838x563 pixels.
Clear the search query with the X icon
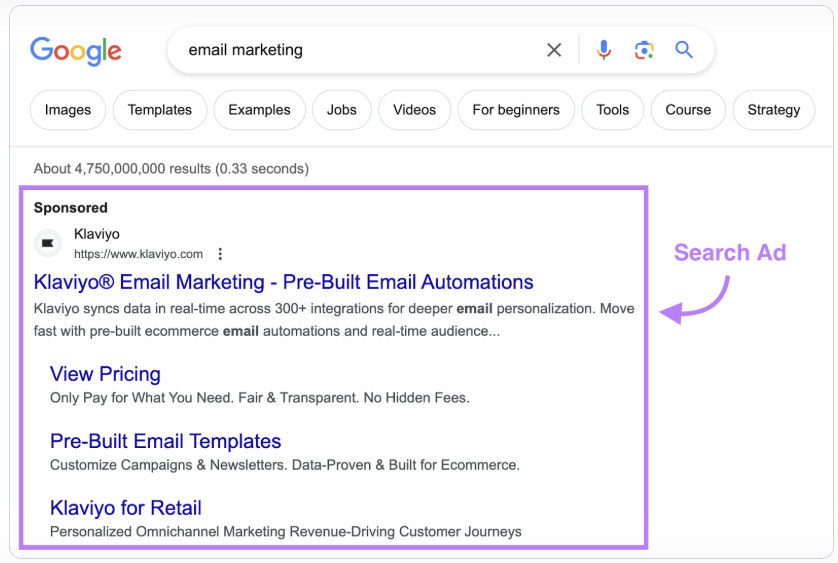[554, 50]
